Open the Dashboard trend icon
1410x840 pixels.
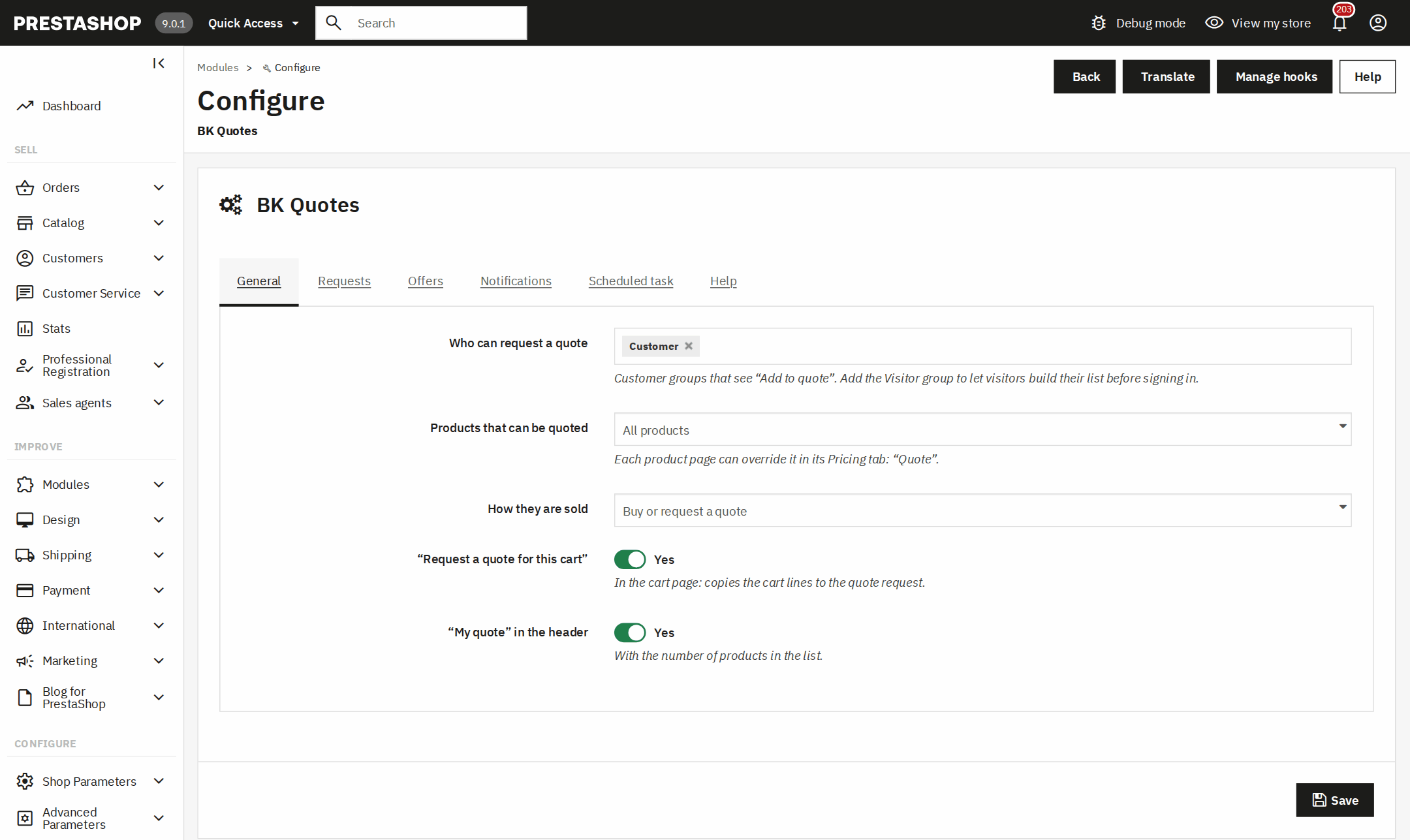pyautogui.click(x=25, y=106)
